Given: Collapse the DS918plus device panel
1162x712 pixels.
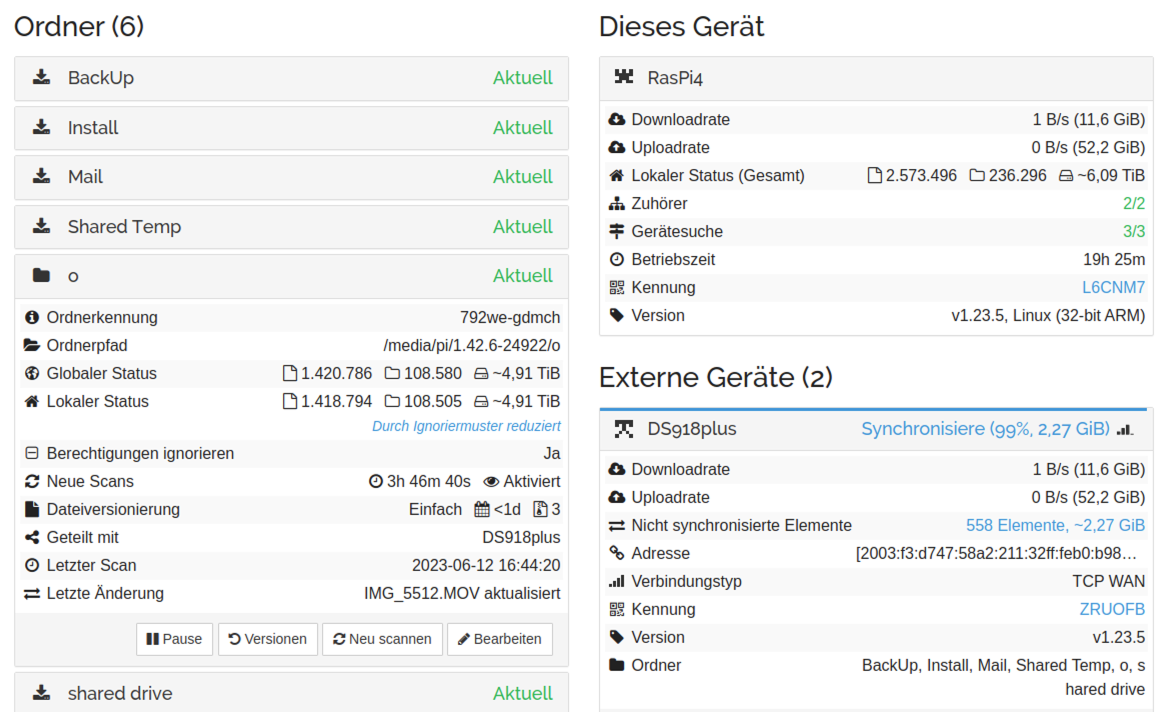Looking at the screenshot, I should [x=876, y=429].
